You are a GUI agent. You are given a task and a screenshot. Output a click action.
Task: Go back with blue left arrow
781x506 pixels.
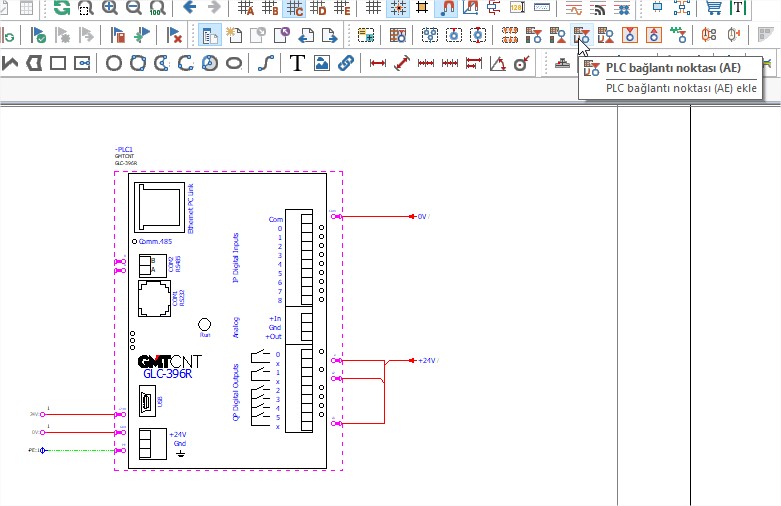point(190,7)
